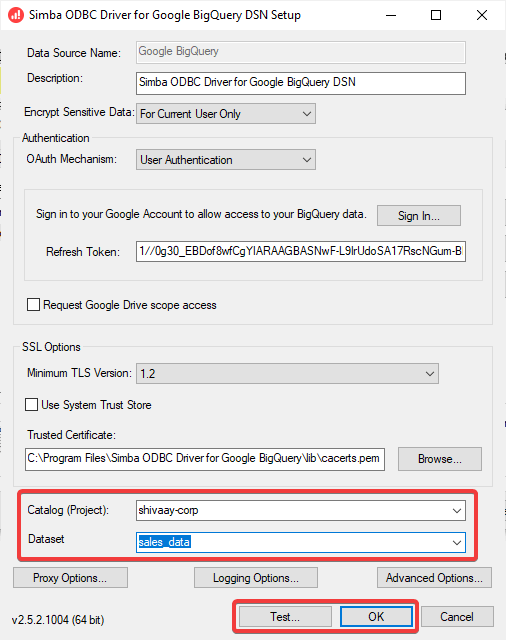This screenshot has height=640, width=506.
Task: Enable Request Google Drive scope access checkbox
Action: 33,304
